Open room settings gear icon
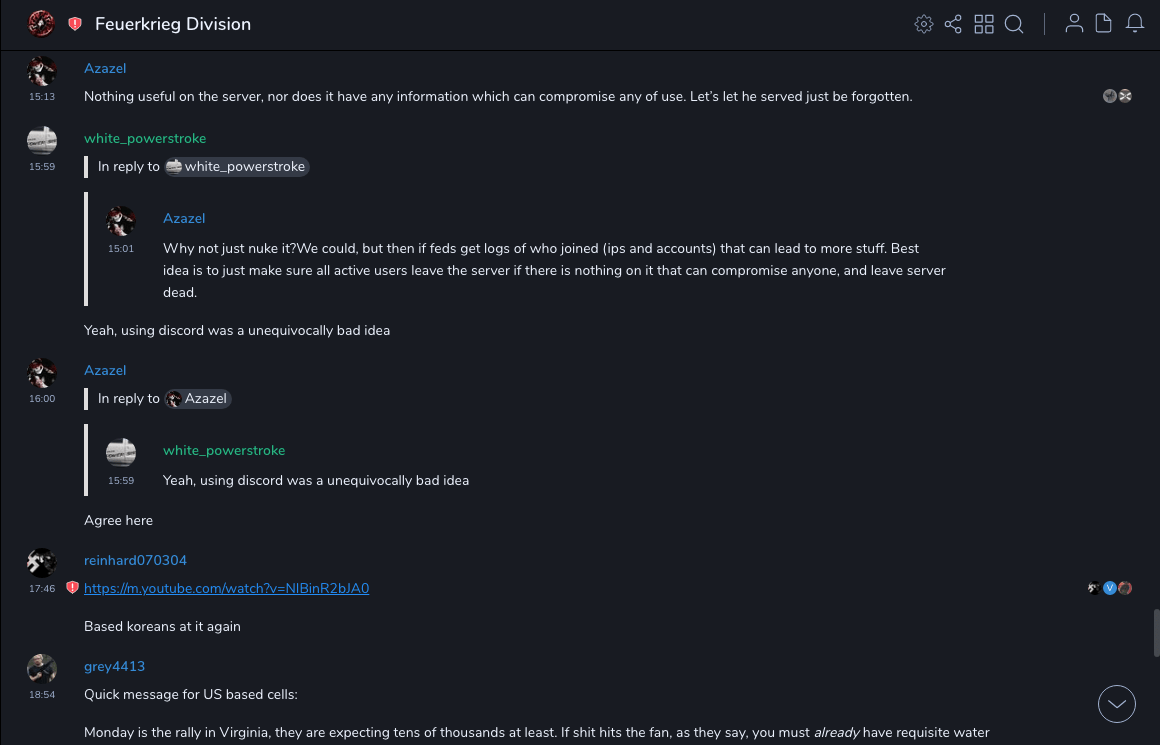1160x745 pixels. 924,24
